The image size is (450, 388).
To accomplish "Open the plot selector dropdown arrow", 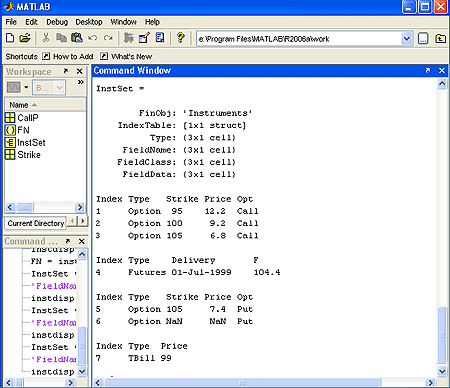I will (26, 88).
